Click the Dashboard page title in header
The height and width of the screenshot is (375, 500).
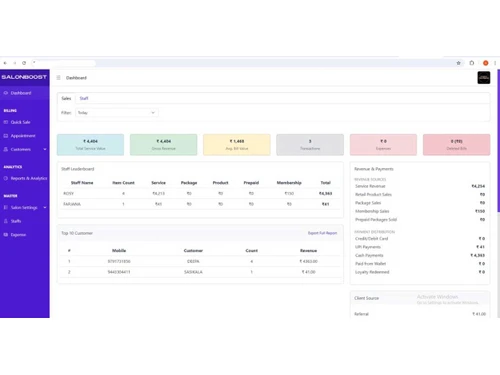[x=76, y=78]
